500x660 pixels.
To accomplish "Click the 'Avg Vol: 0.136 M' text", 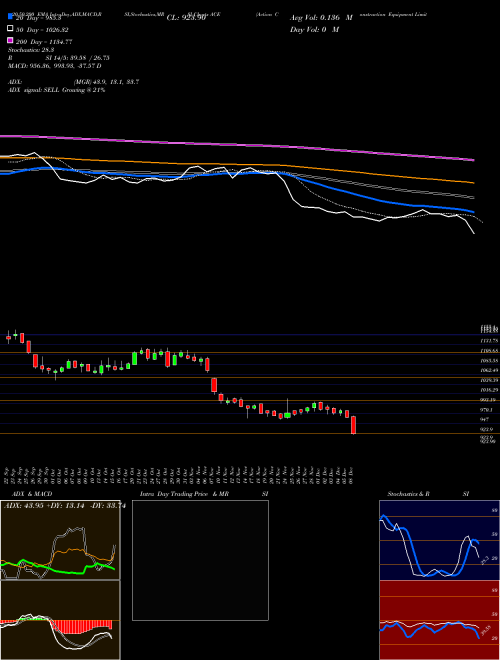I will [321, 18].
